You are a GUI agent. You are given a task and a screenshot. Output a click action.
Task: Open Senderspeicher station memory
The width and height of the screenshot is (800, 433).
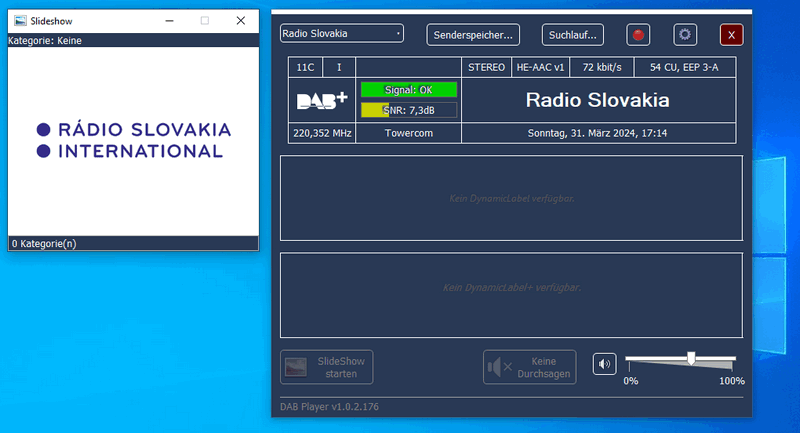click(x=473, y=35)
